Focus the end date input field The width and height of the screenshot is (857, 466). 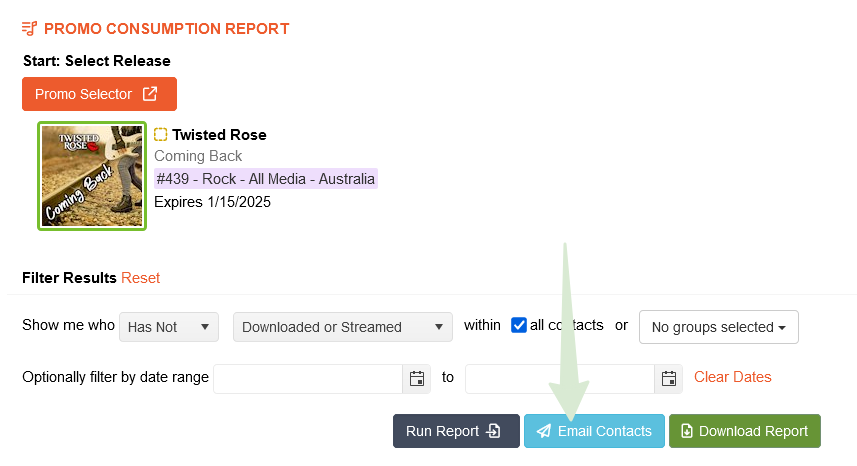tap(560, 378)
